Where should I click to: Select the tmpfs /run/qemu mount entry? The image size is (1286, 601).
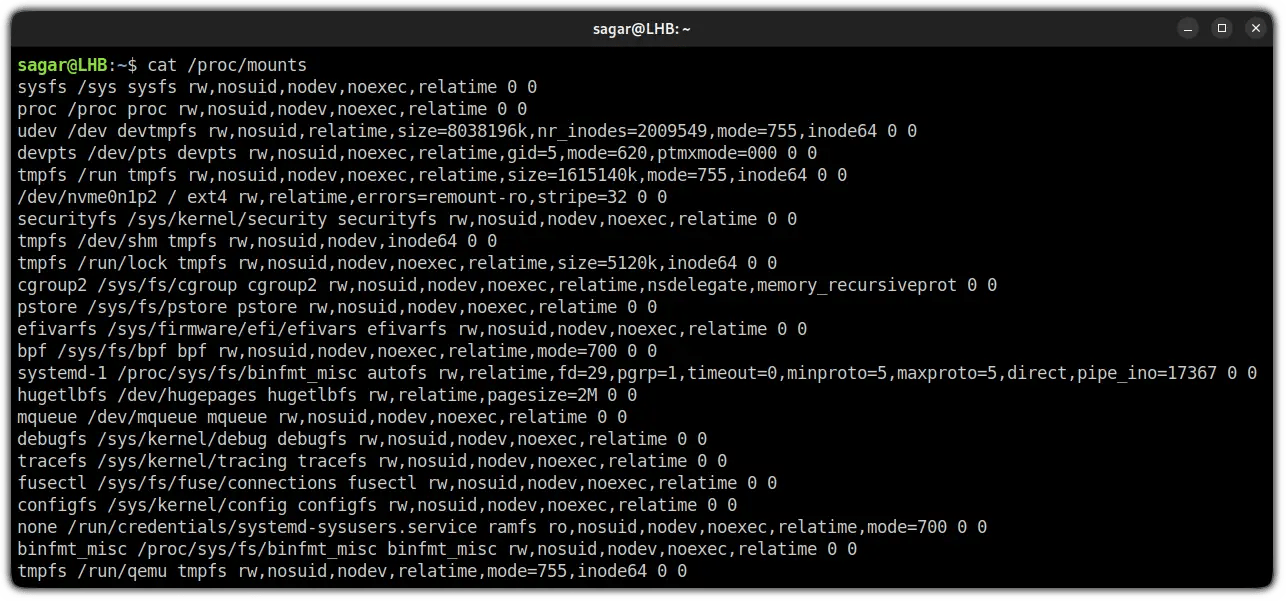(350, 570)
